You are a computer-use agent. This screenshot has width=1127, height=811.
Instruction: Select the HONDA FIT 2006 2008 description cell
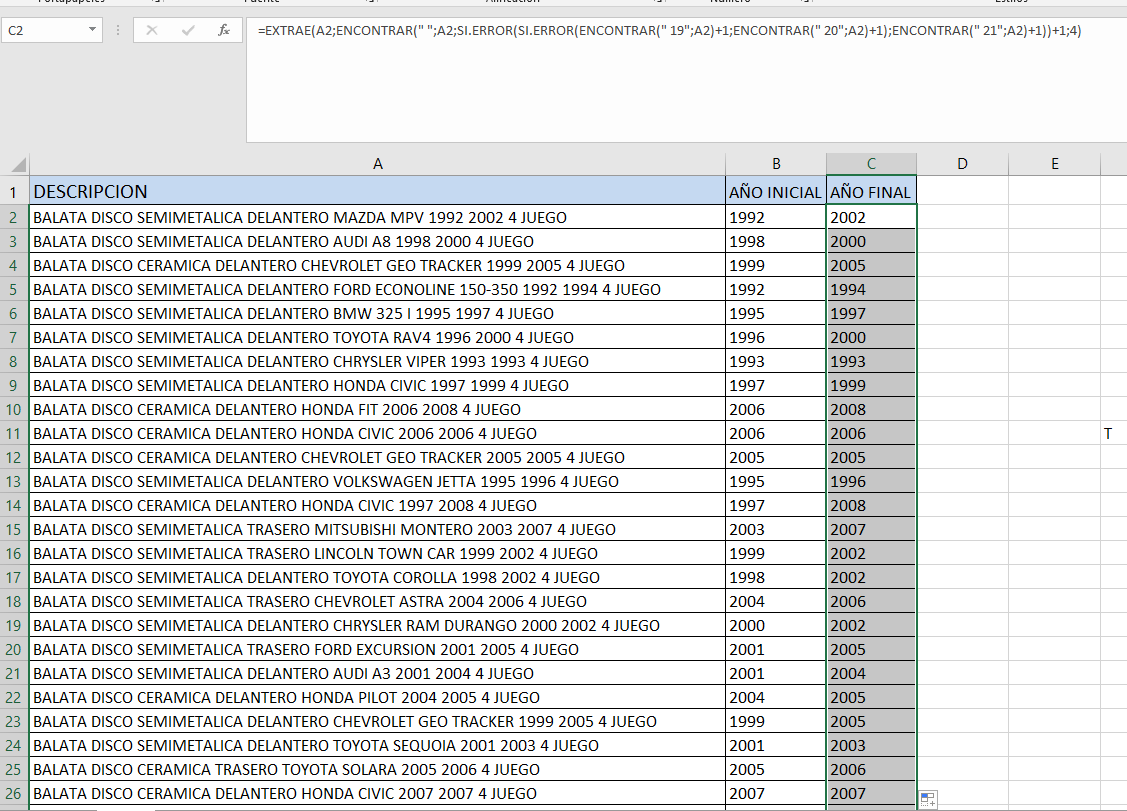coord(377,409)
